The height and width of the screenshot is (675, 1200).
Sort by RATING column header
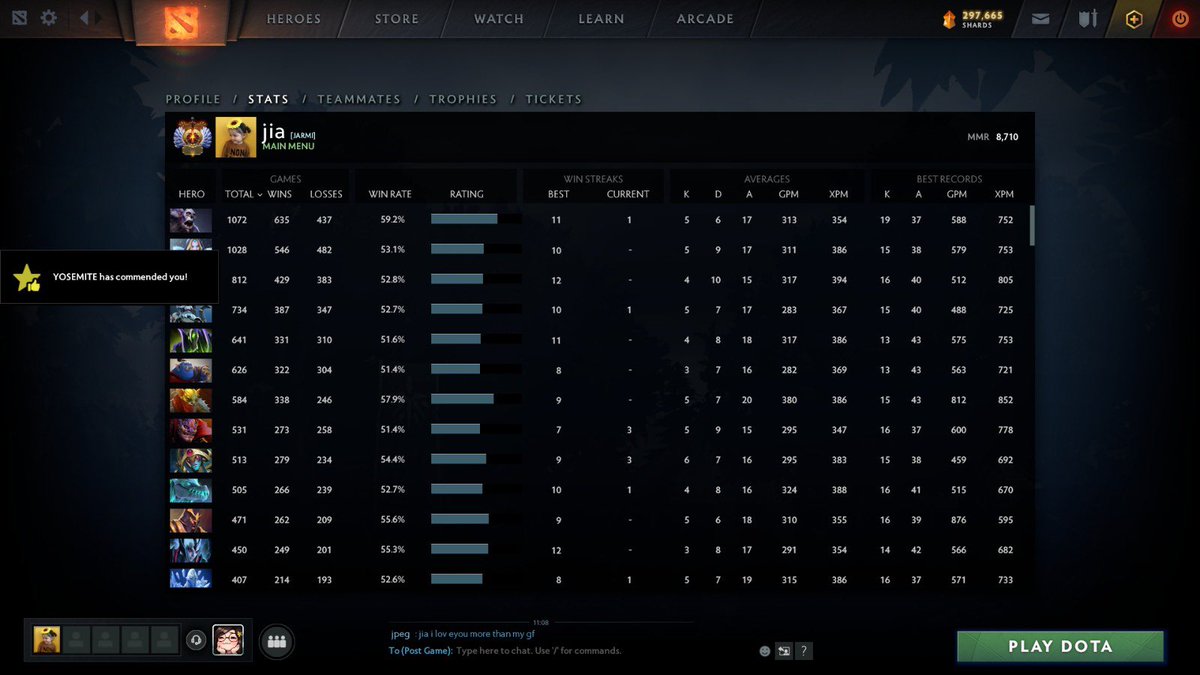click(467, 194)
